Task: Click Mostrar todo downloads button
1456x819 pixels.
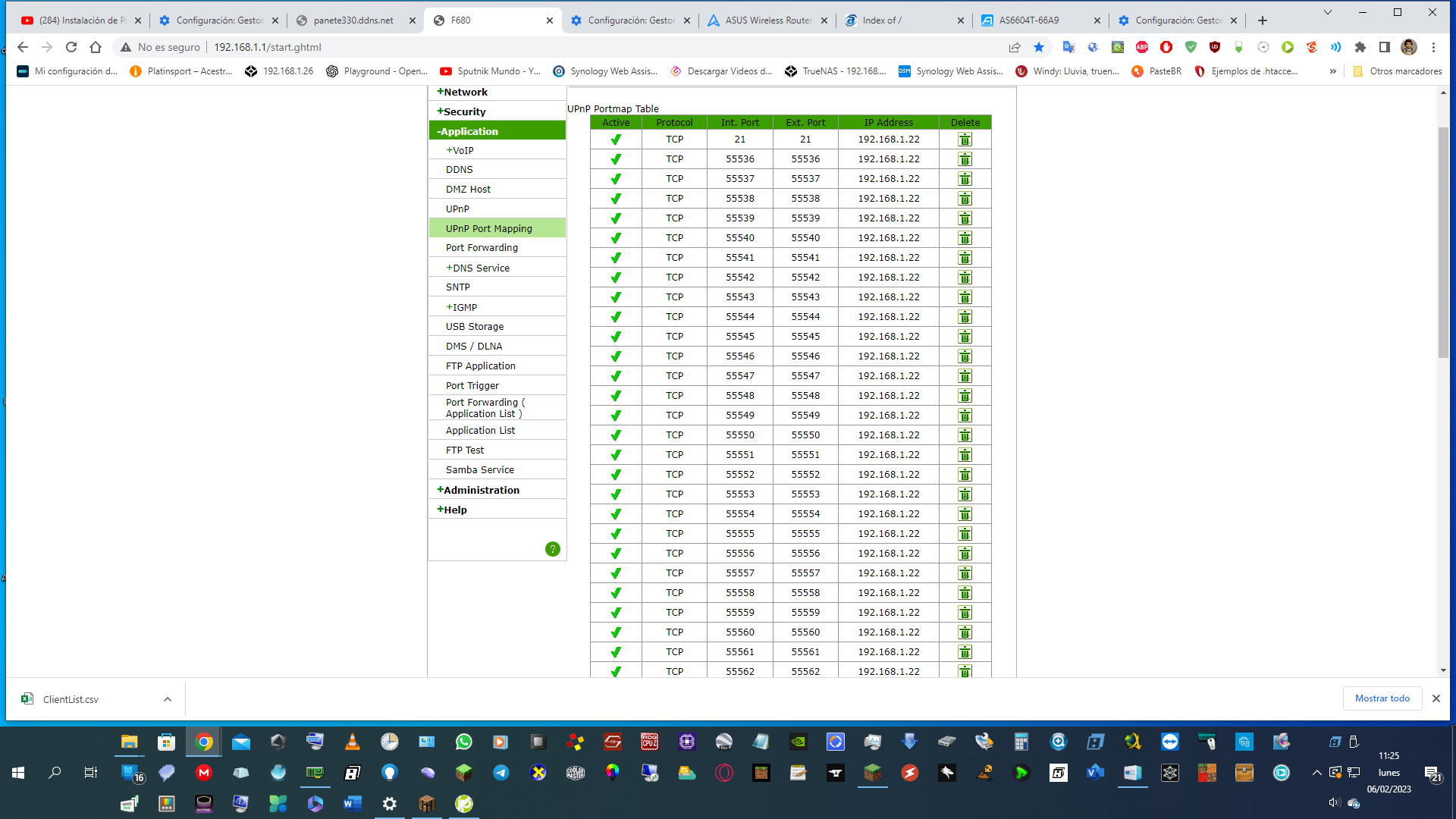Action: click(x=1382, y=698)
